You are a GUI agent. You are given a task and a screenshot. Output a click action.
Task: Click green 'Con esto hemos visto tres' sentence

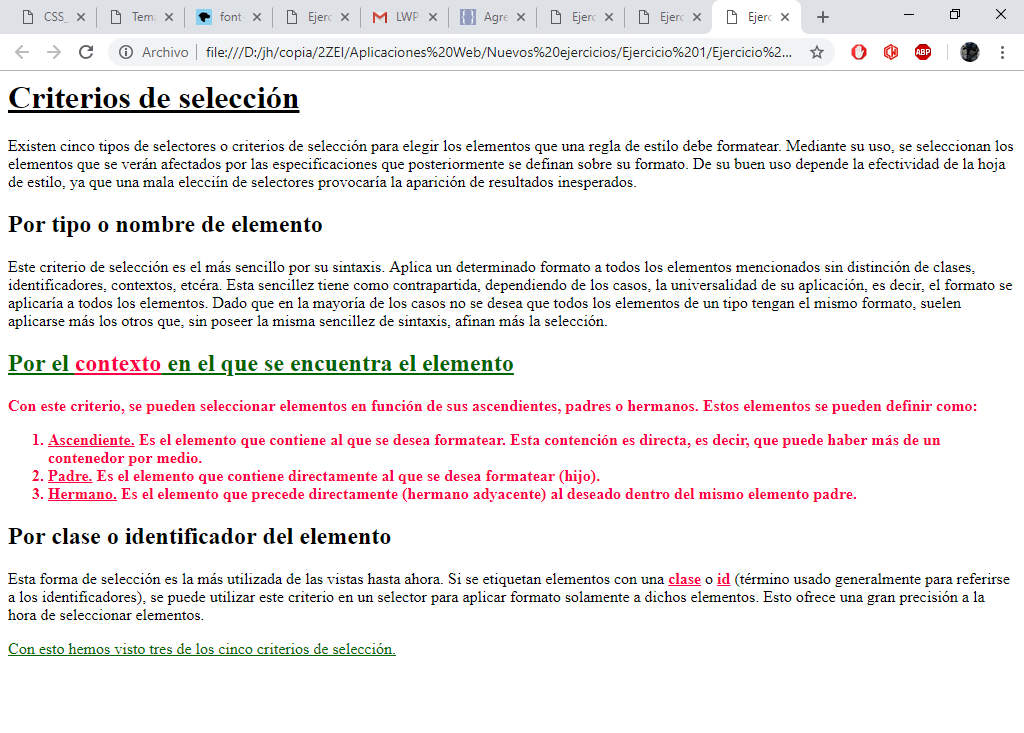202,649
